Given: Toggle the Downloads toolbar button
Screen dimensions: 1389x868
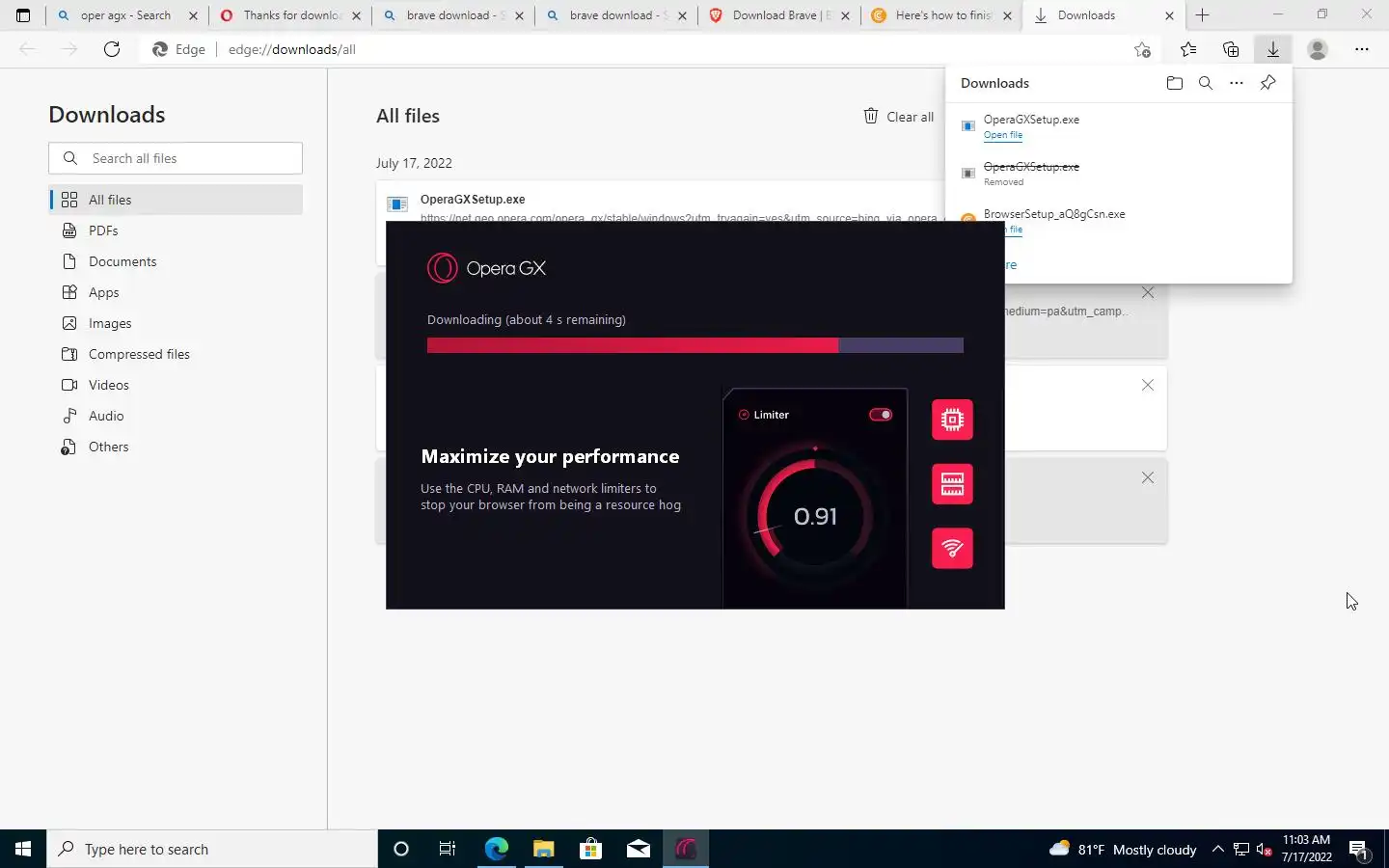Looking at the screenshot, I should pos(1273,49).
